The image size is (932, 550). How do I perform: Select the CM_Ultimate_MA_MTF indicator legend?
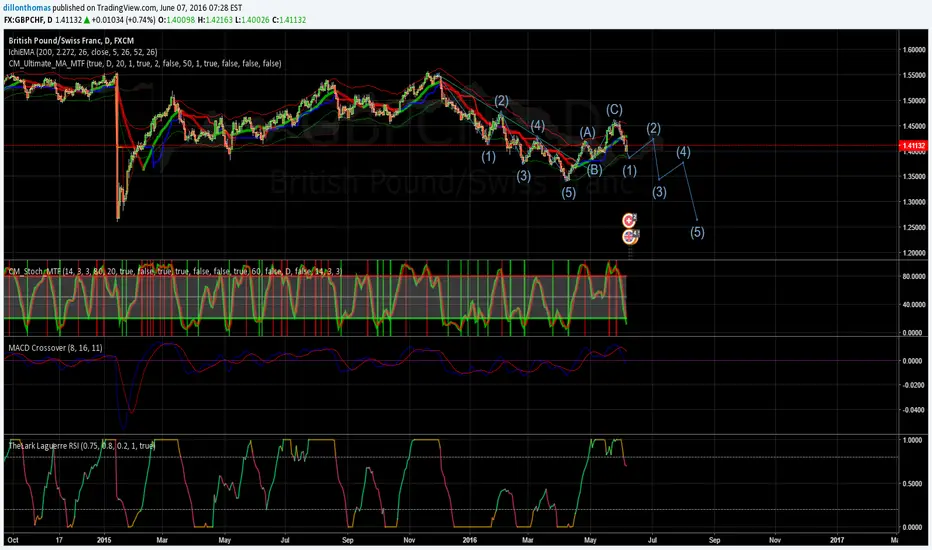point(144,64)
